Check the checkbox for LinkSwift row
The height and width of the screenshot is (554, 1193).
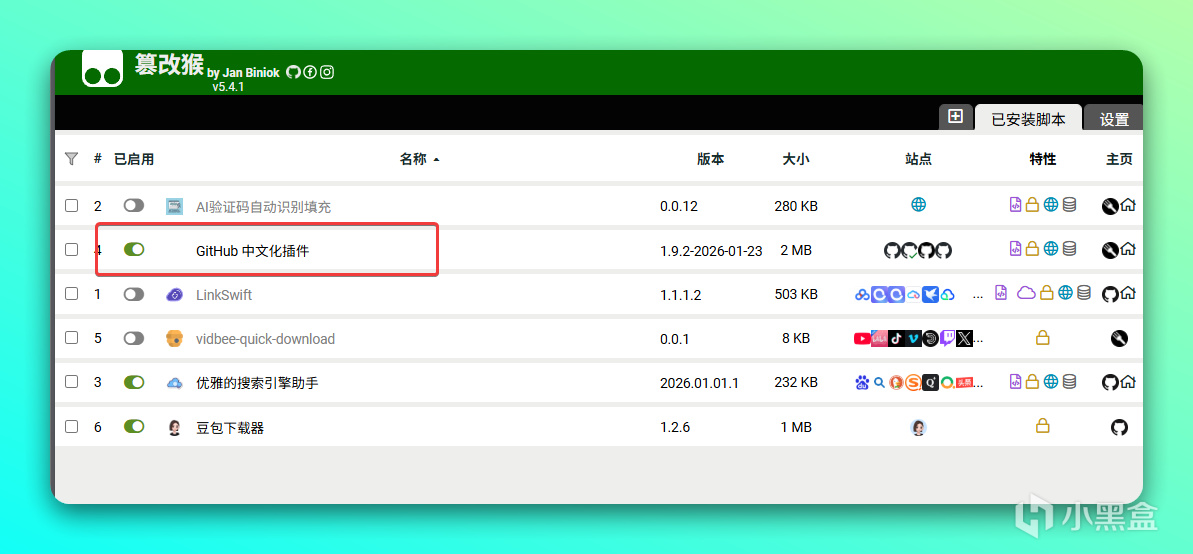(x=72, y=294)
